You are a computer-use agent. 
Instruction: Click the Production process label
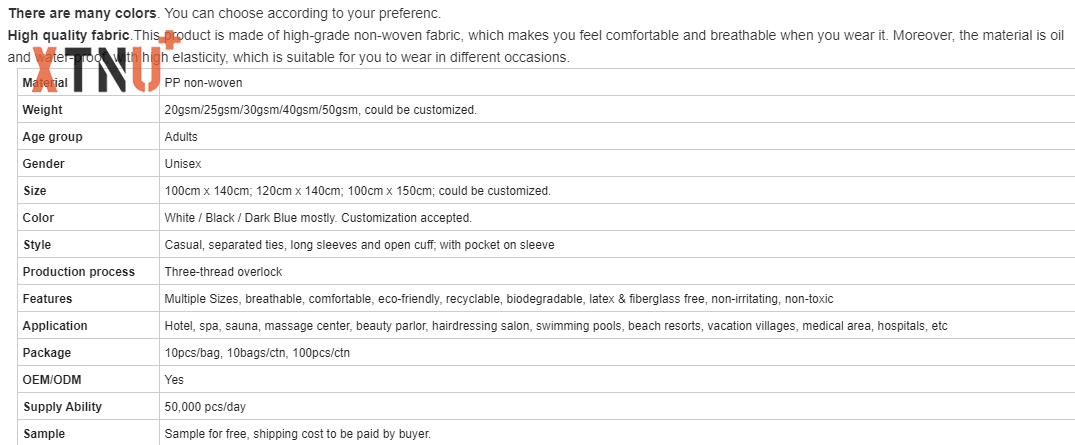tap(79, 272)
